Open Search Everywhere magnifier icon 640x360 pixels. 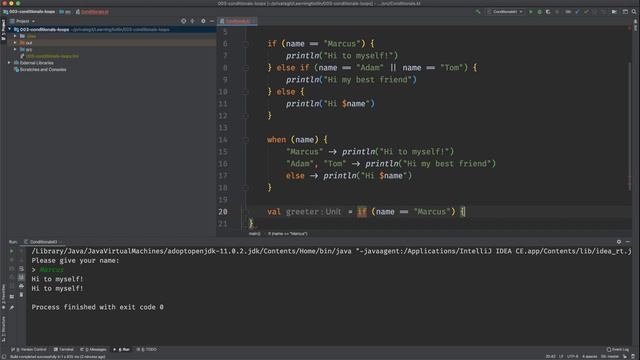(x=634, y=12)
